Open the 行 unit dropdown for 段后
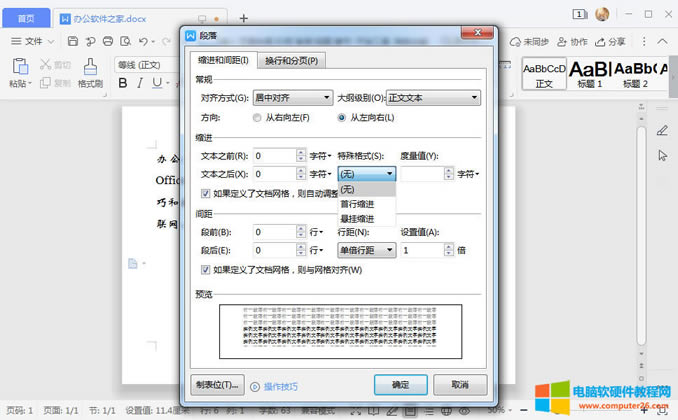Image resolution: width=678 pixels, height=420 pixels. (x=316, y=250)
